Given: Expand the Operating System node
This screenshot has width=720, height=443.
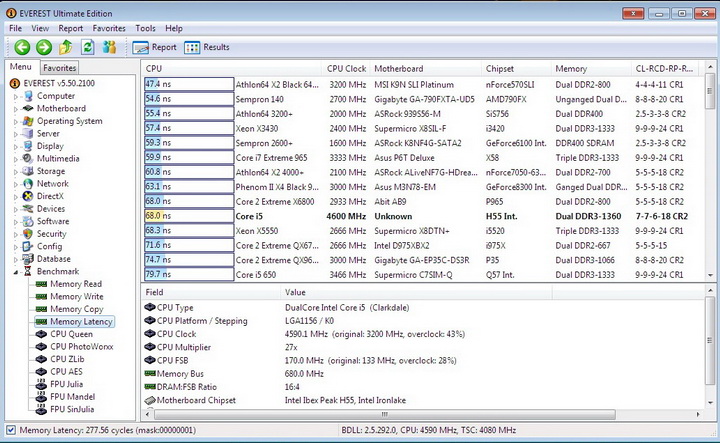Looking at the screenshot, I should (16, 122).
